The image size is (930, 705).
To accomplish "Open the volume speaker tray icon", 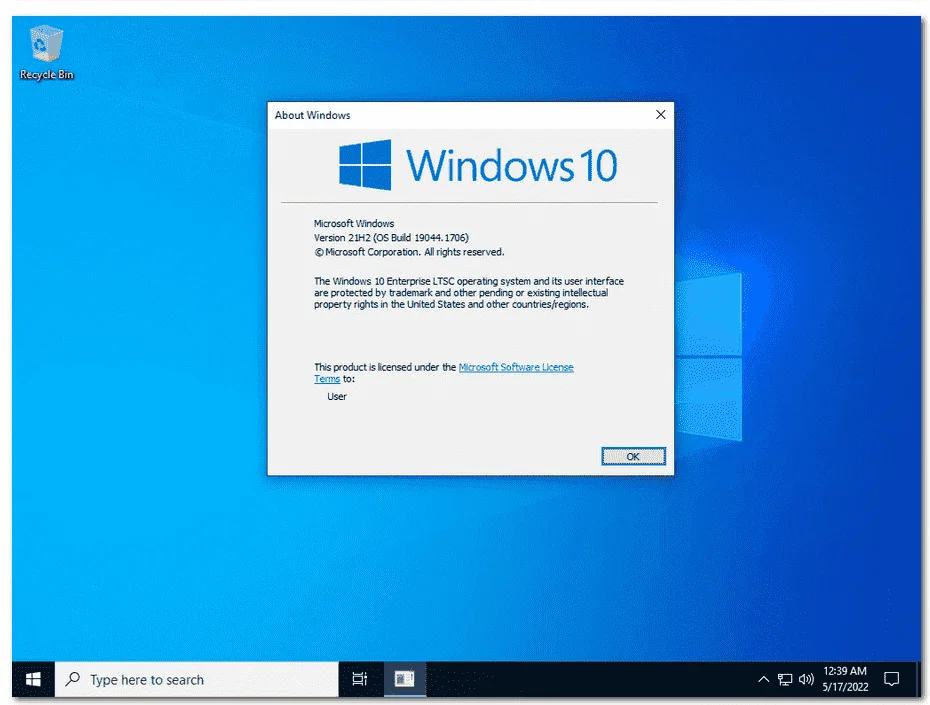I will pyautogui.click(x=805, y=680).
